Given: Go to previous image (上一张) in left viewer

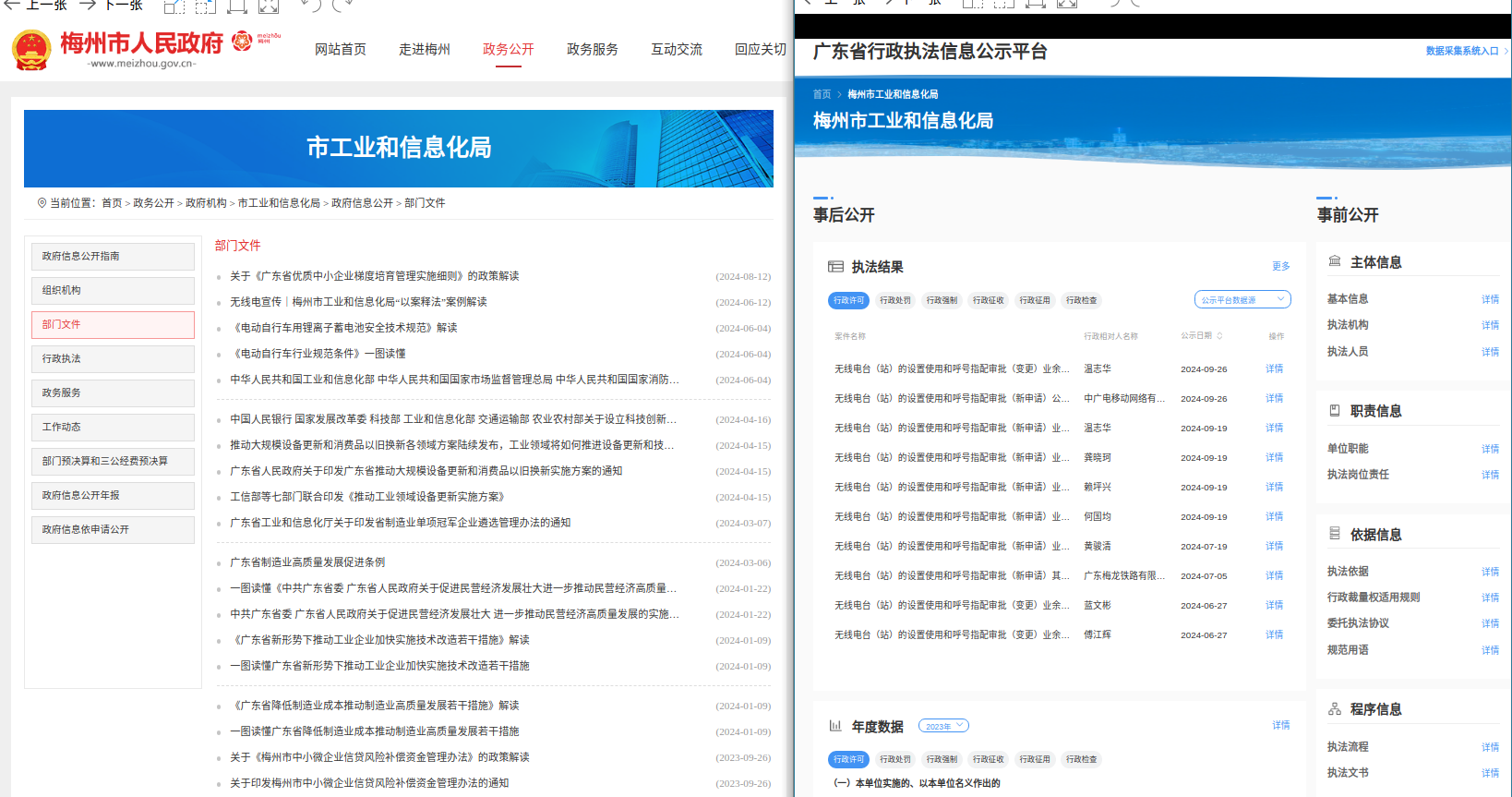Looking at the screenshot, I should click(35, 6).
